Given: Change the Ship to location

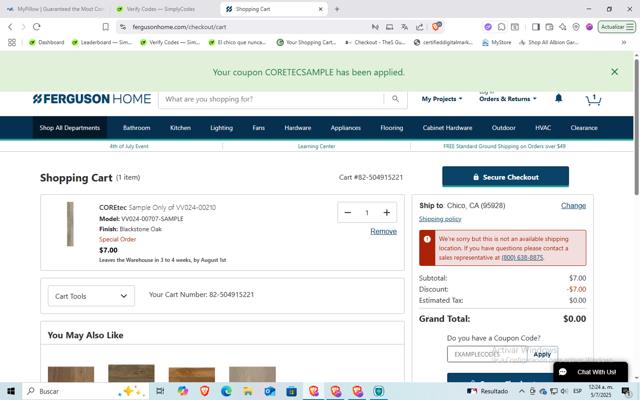Looking at the screenshot, I should [573, 206].
